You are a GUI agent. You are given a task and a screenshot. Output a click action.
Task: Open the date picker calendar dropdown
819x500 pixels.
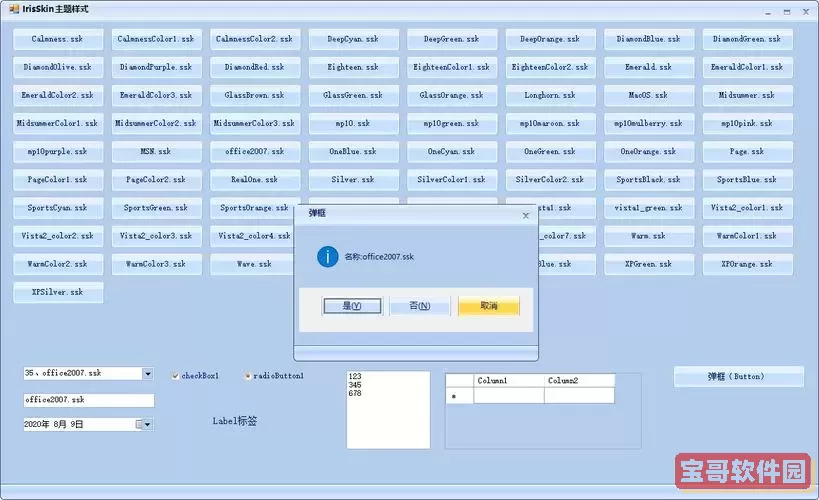147,424
